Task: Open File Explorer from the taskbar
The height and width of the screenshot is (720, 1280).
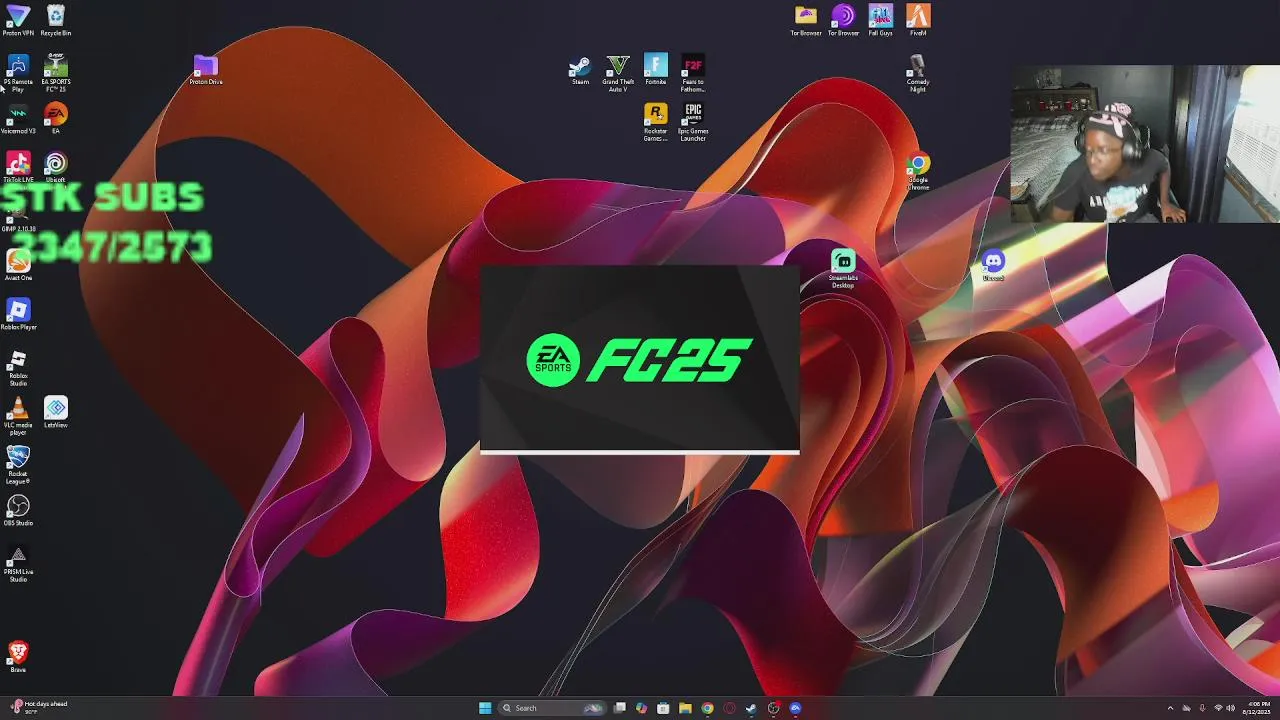Action: [685, 708]
